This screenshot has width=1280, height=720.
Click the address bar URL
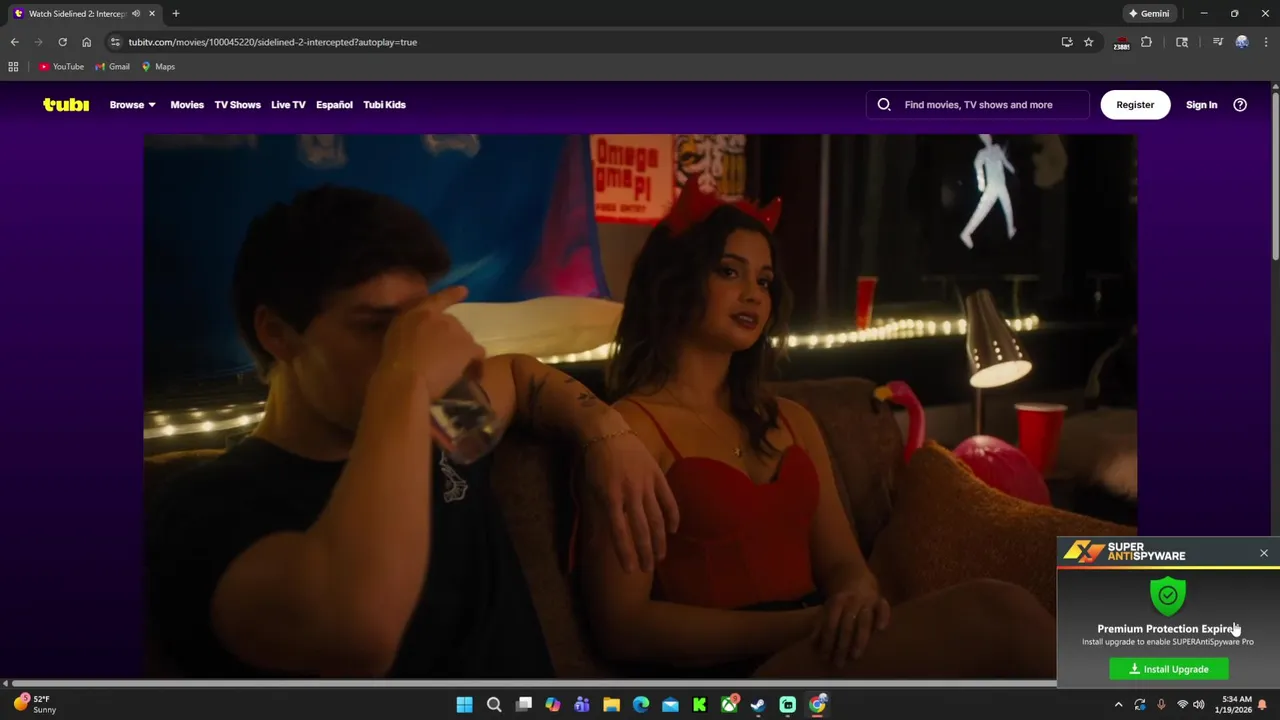272,42
